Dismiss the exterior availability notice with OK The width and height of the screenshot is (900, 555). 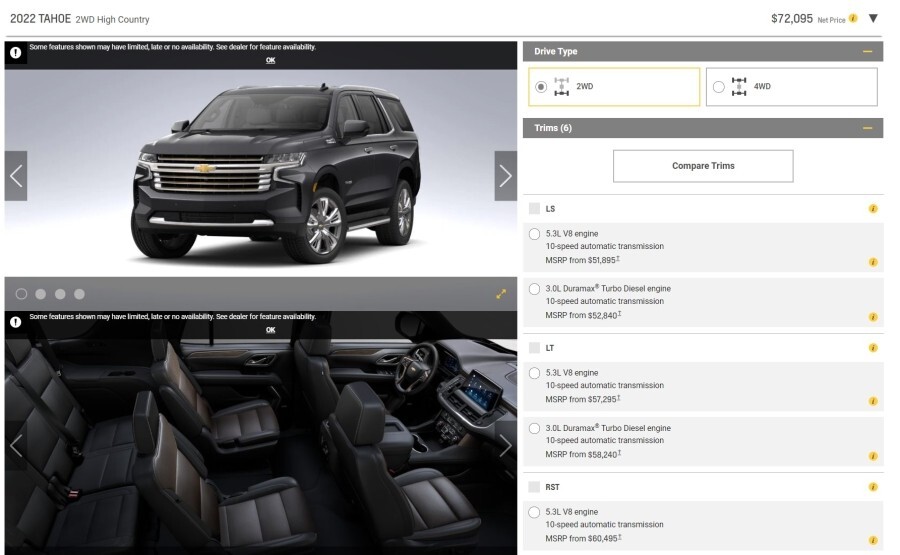[270, 60]
